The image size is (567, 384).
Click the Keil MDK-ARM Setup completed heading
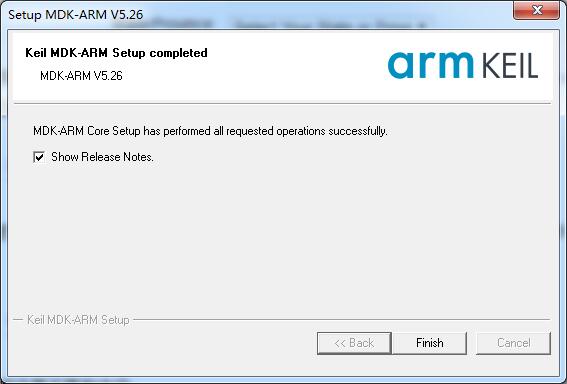coord(116,53)
